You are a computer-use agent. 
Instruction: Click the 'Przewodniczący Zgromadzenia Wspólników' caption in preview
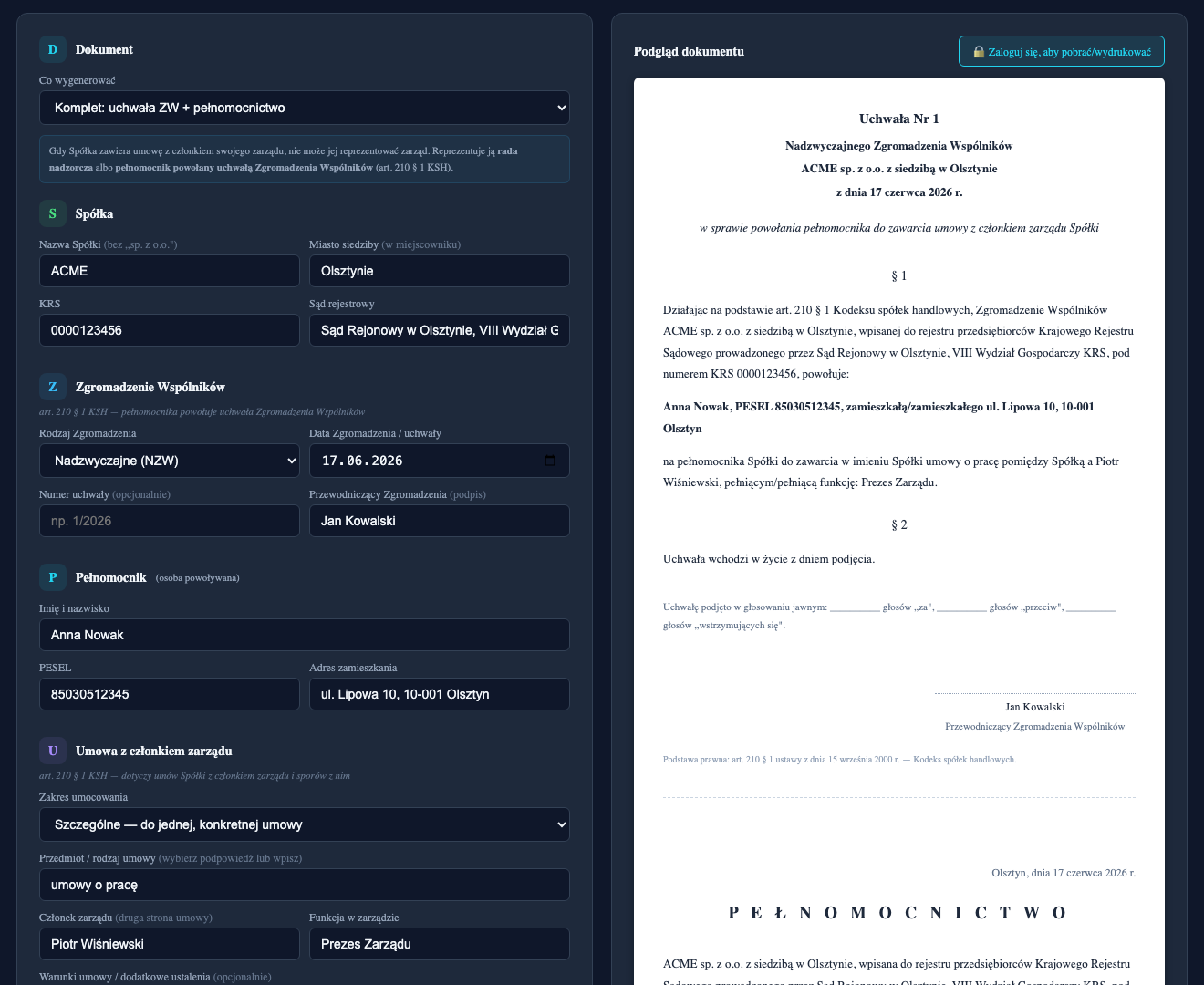coord(1035,727)
